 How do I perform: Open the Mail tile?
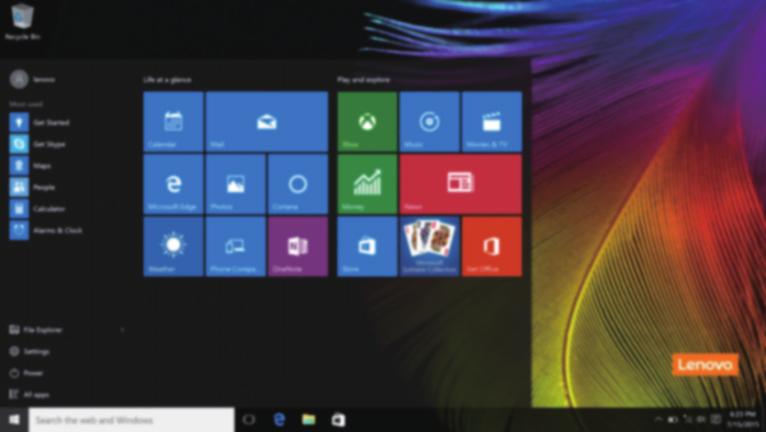267,122
